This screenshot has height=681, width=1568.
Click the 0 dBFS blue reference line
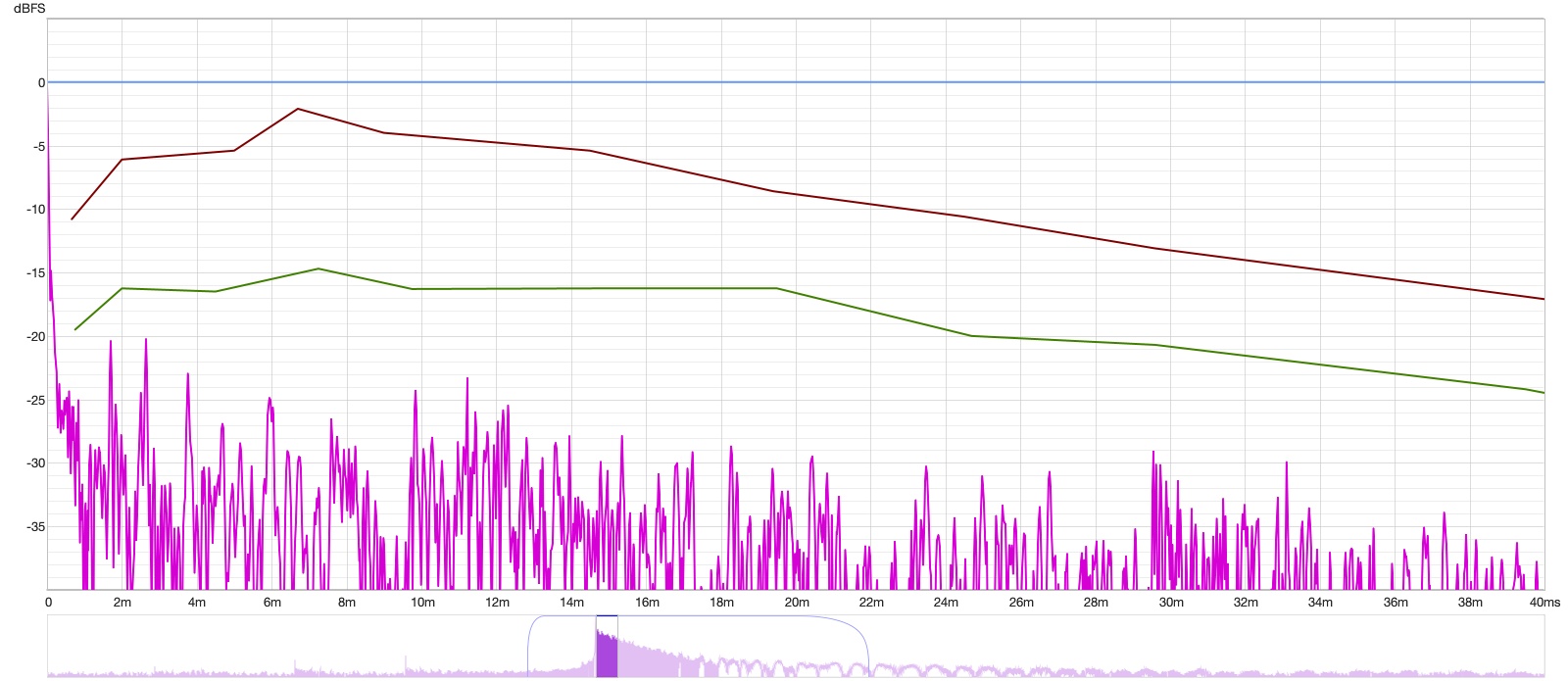[796, 82]
